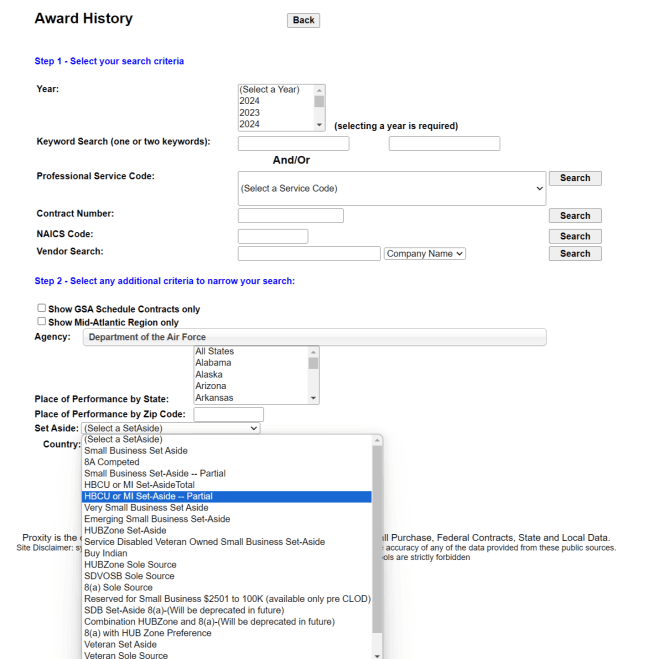Focus the NAICS Code field
This screenshot has height=659, width=659.
tap(273, 236)
